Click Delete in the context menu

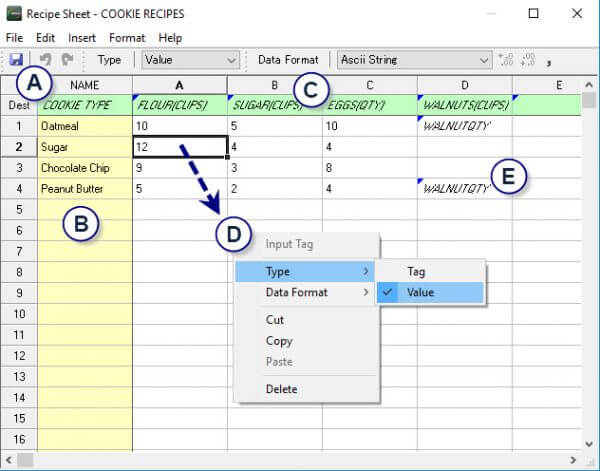[281, 389]
